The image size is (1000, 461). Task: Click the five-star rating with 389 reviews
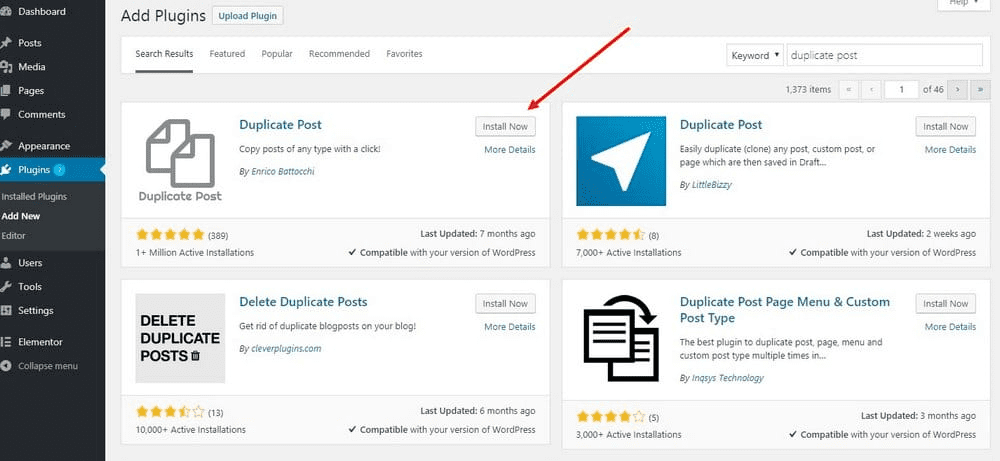pos(170,235)
